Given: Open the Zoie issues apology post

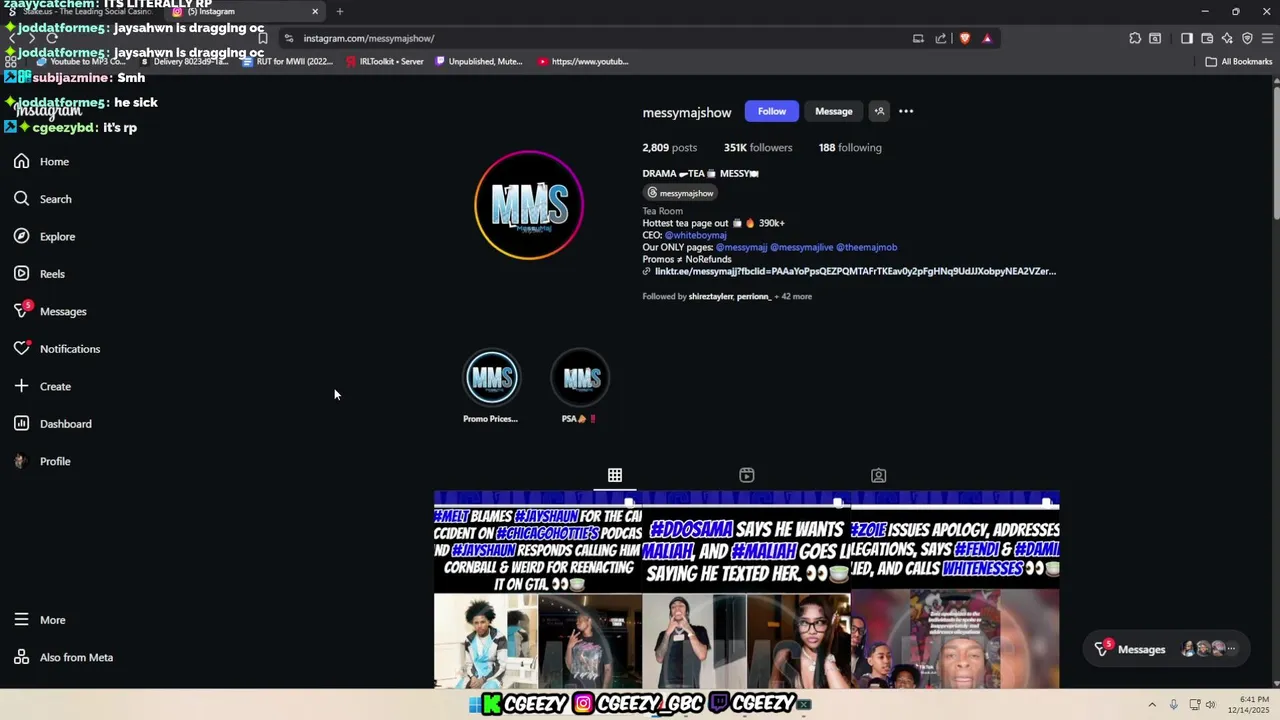Looking at the screenshot, I should tap(955, 590).
